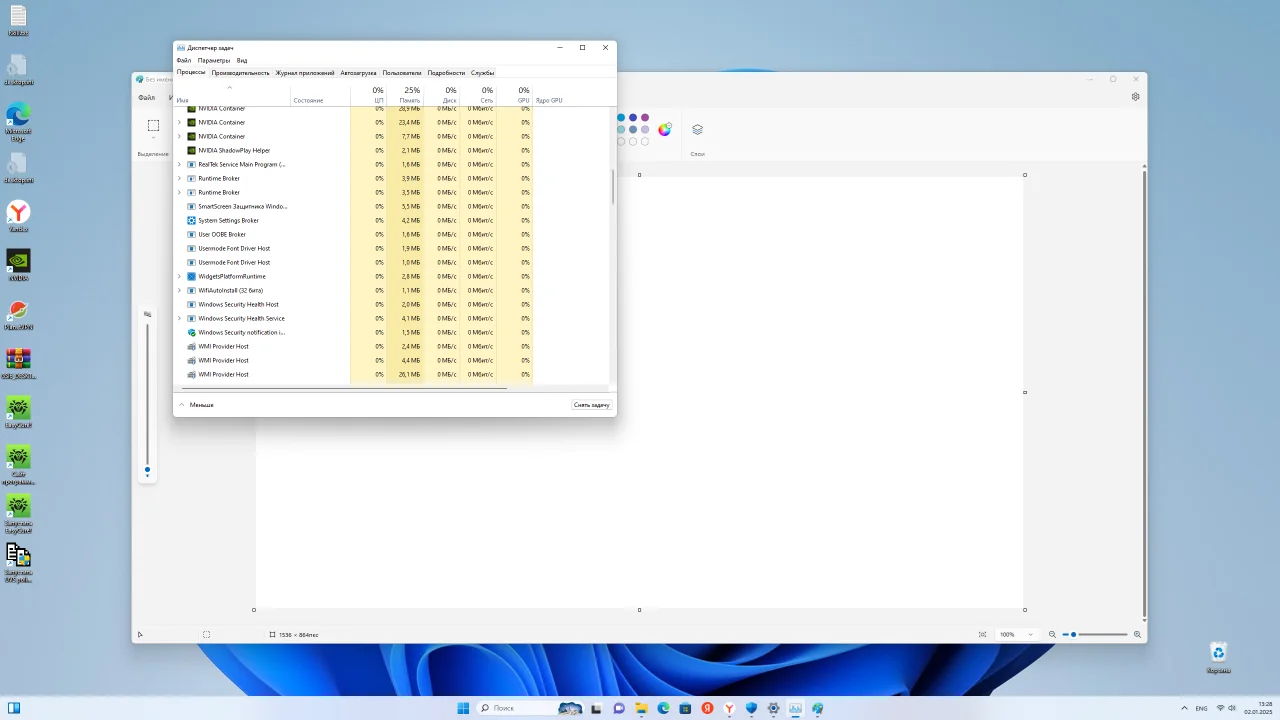Switch to the Подробности tab
Viewport: 1280px width, 720px height.
[x=446, y=73]
